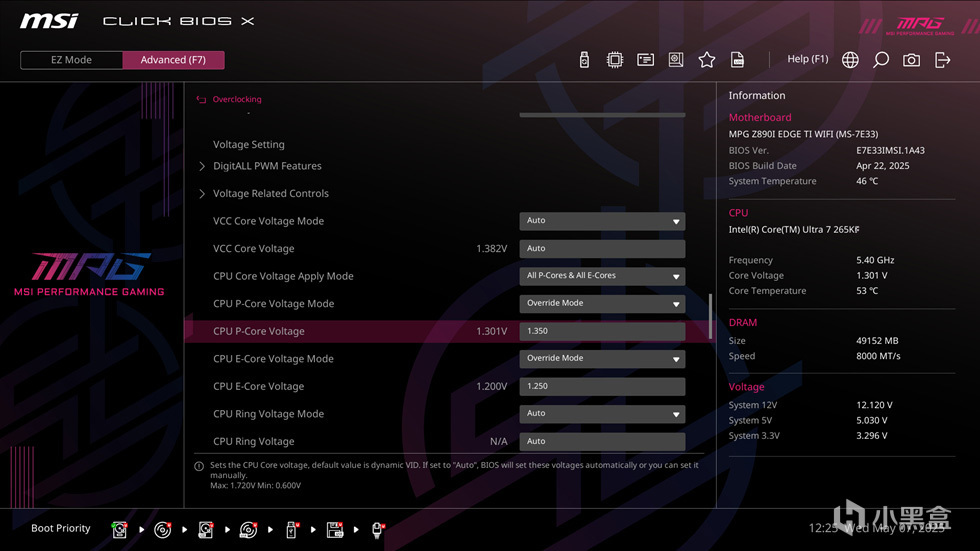Click the Voltage heading in Information panel
The width and height of the screenshot is (980, 551).
click(746, 387)
